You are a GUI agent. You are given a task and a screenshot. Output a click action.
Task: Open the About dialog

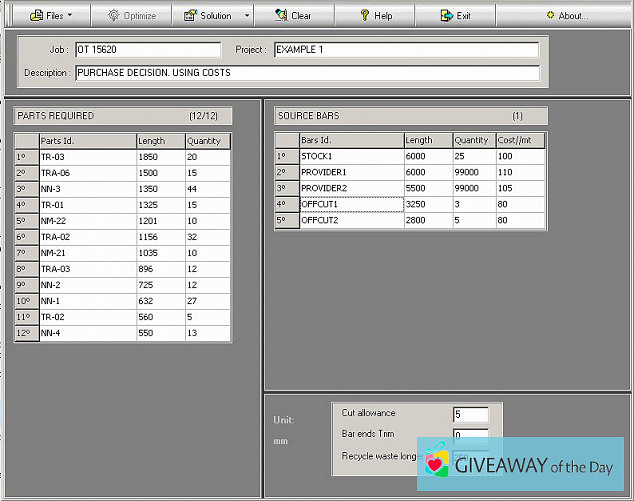coord(567,15)
